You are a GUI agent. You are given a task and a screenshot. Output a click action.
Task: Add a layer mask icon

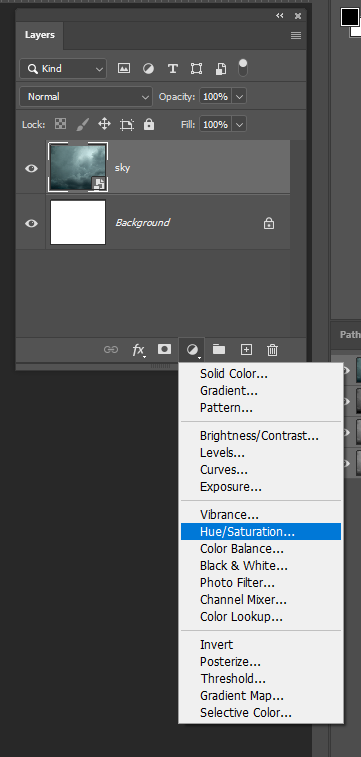165,349
